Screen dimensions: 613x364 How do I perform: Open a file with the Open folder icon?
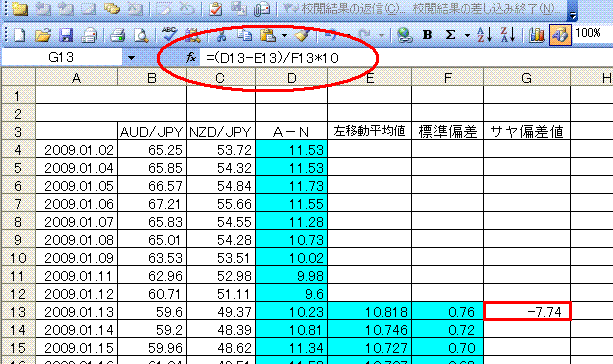tap(43, 36)
